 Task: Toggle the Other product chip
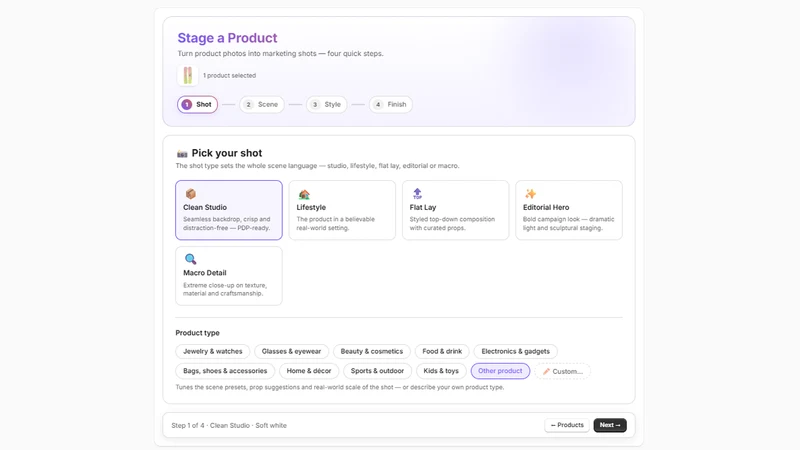pos(500,371)
